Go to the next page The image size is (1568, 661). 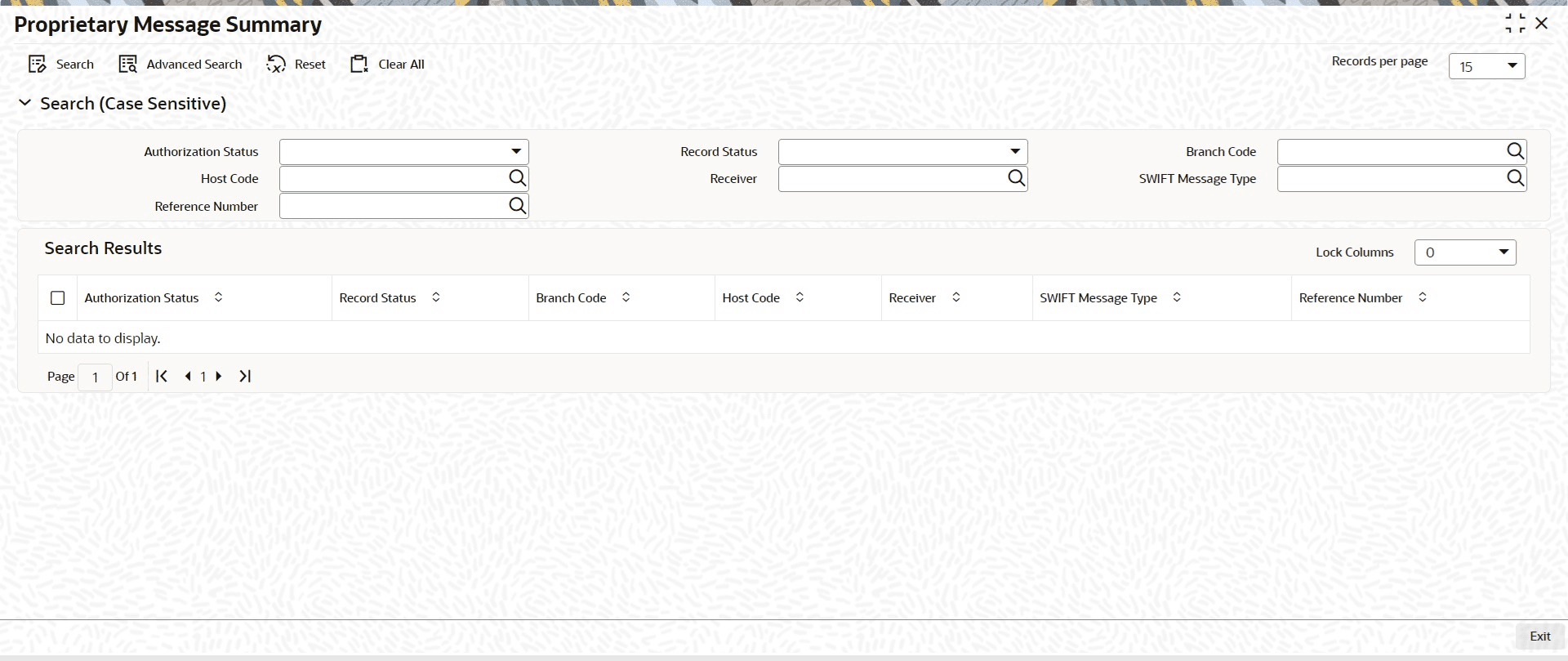click(219, 376)
